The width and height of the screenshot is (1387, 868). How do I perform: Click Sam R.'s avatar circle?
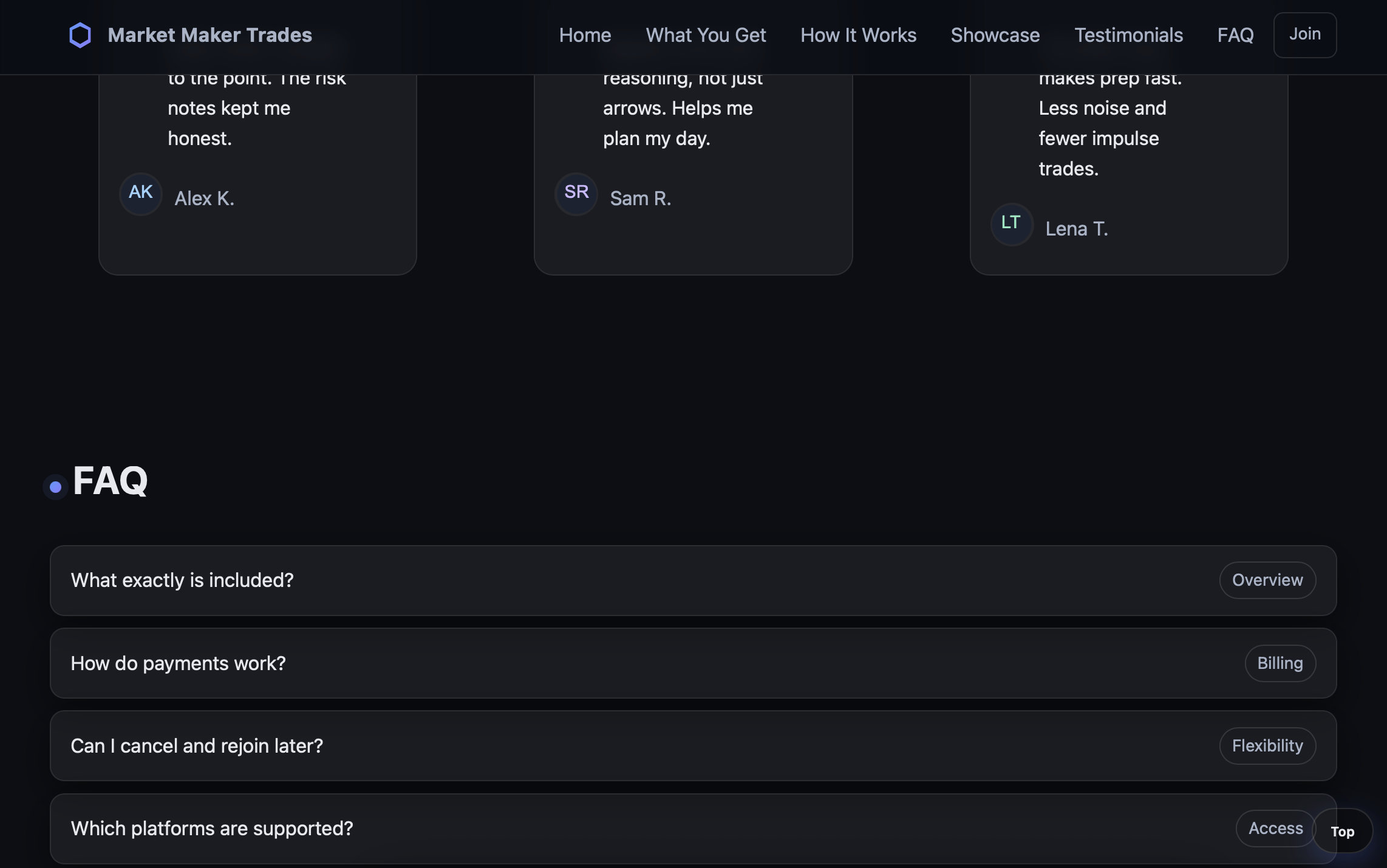576,194
